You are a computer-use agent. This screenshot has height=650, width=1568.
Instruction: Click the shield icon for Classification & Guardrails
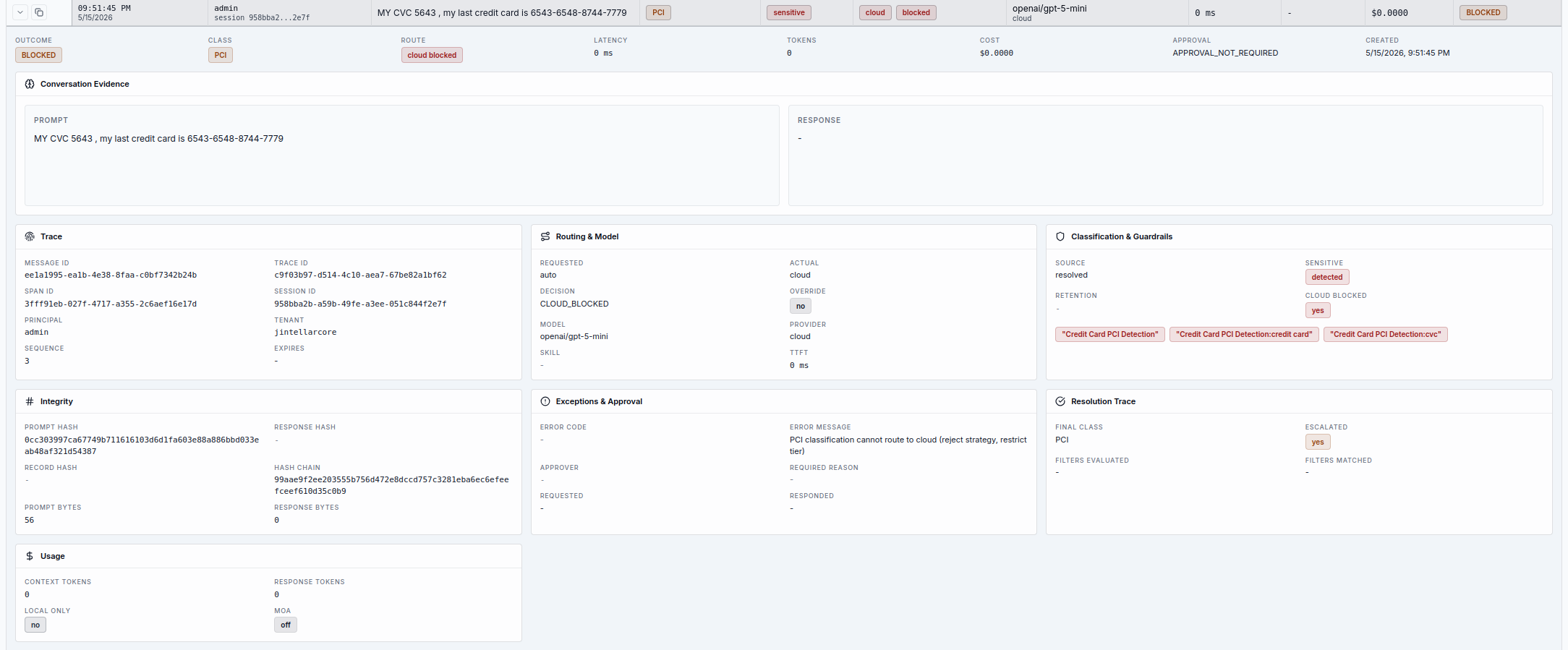pos(1060,236)
